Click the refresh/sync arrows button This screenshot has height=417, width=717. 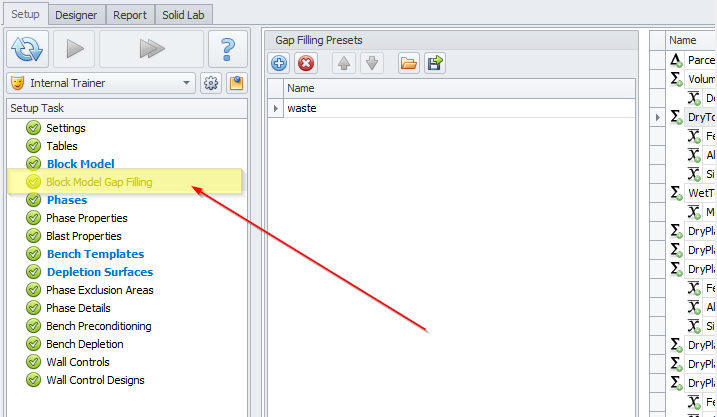29,48
